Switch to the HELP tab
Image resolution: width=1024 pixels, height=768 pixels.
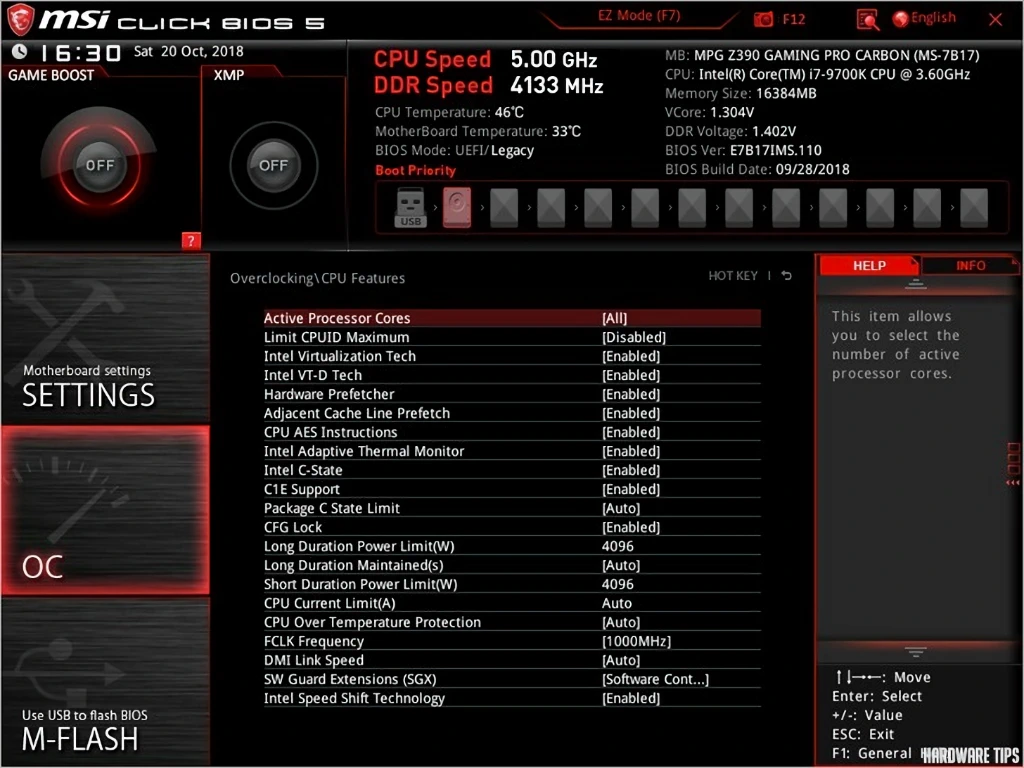(869, 265)
